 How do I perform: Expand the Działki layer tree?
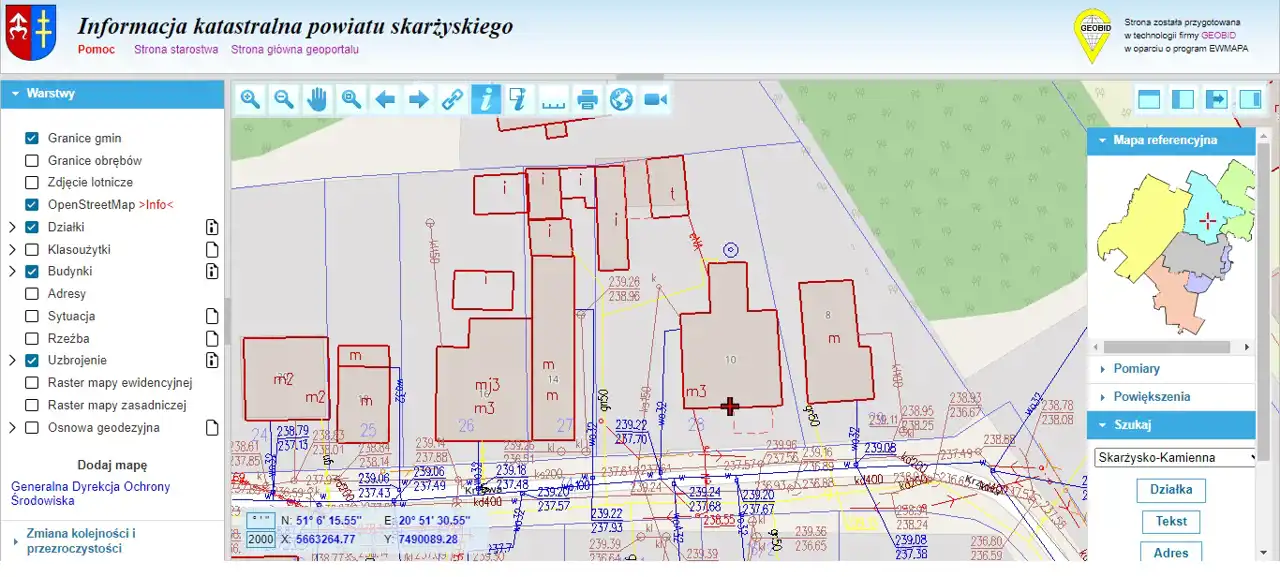pyautogui.click(x=12, y=227)
